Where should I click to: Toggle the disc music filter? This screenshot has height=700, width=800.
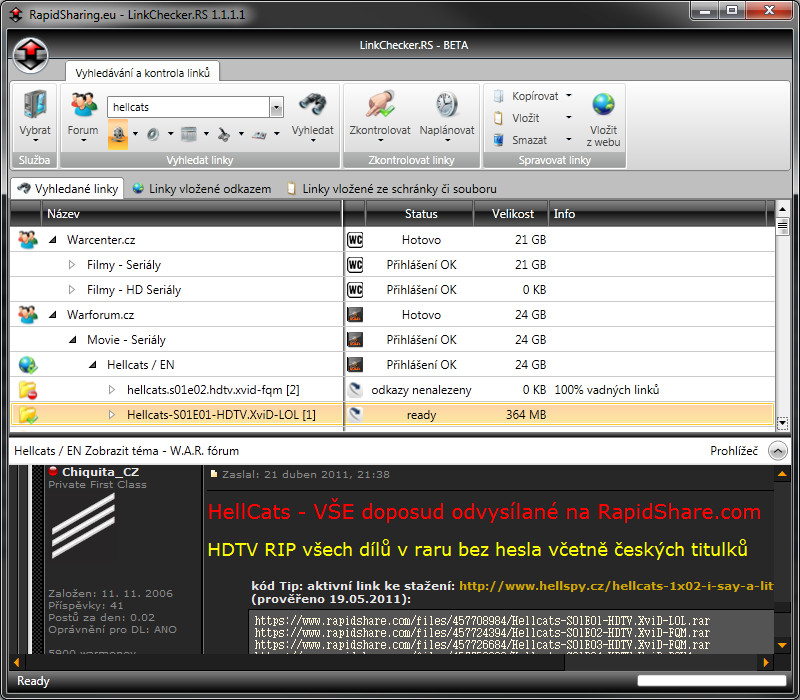tap(153, 134)
